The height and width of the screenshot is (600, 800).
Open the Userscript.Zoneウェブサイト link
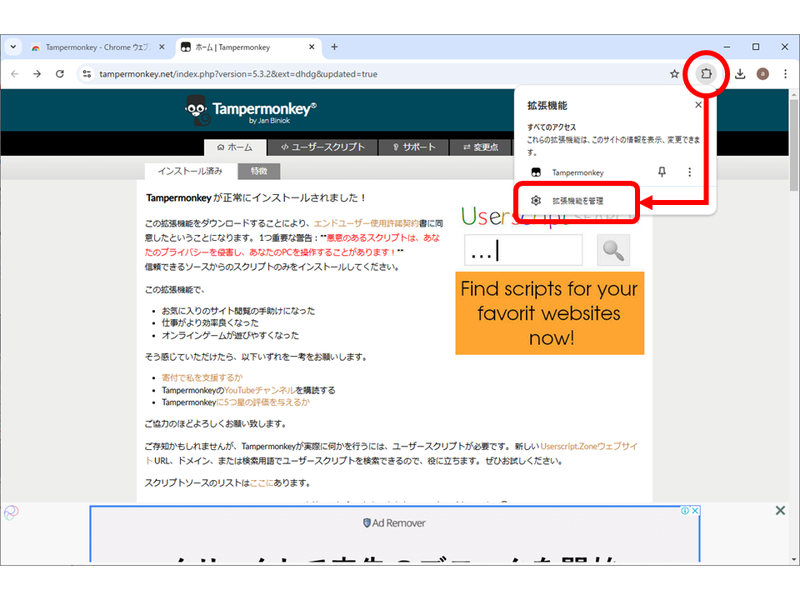tap(589, 446)
